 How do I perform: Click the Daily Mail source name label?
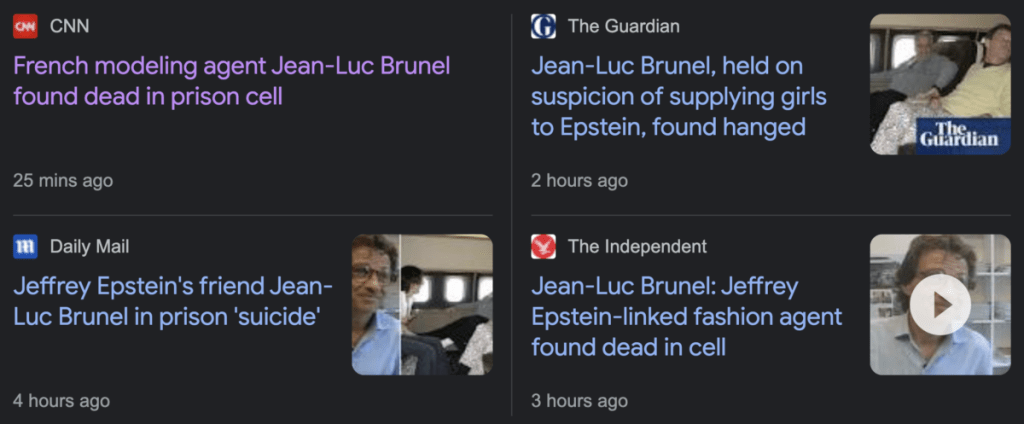[89, 246]
